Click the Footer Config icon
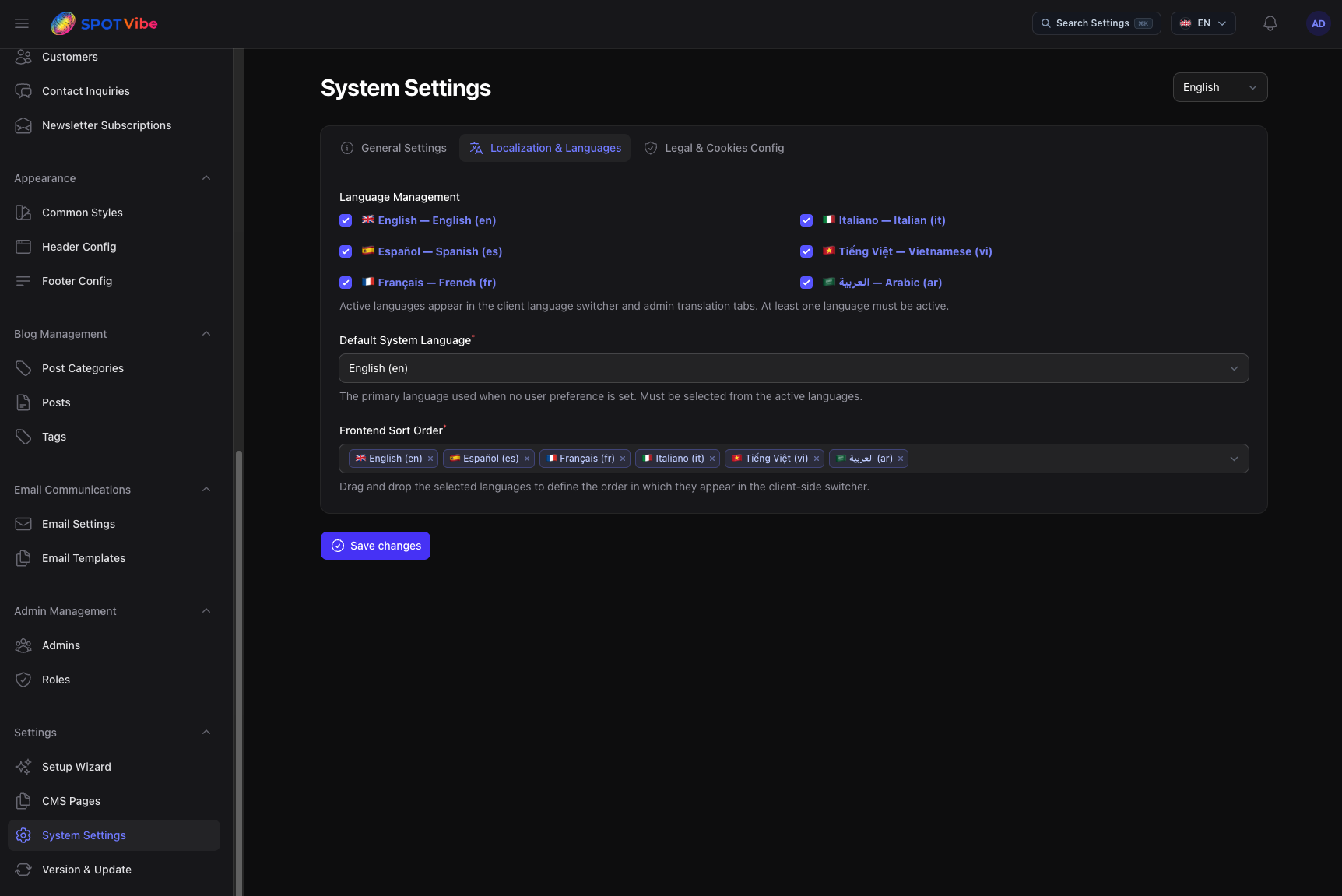 (x=23, y=281)
